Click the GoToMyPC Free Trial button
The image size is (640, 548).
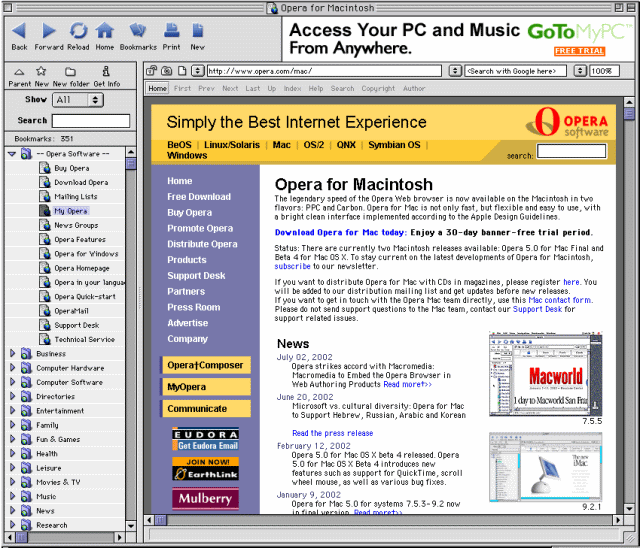click(x=580, y=51)
